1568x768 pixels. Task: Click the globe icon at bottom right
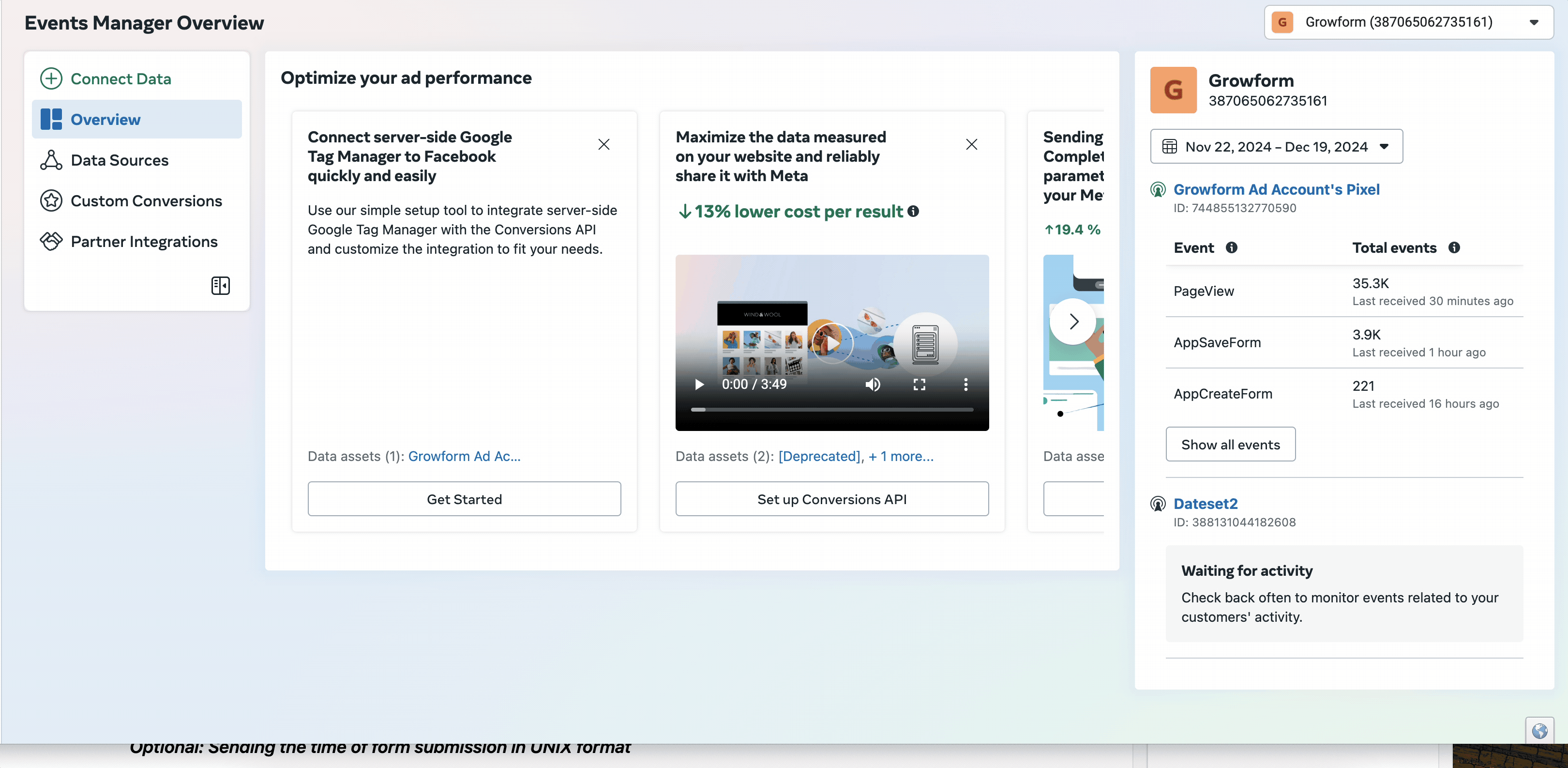pyautogui.click(x=1539, y=730)
